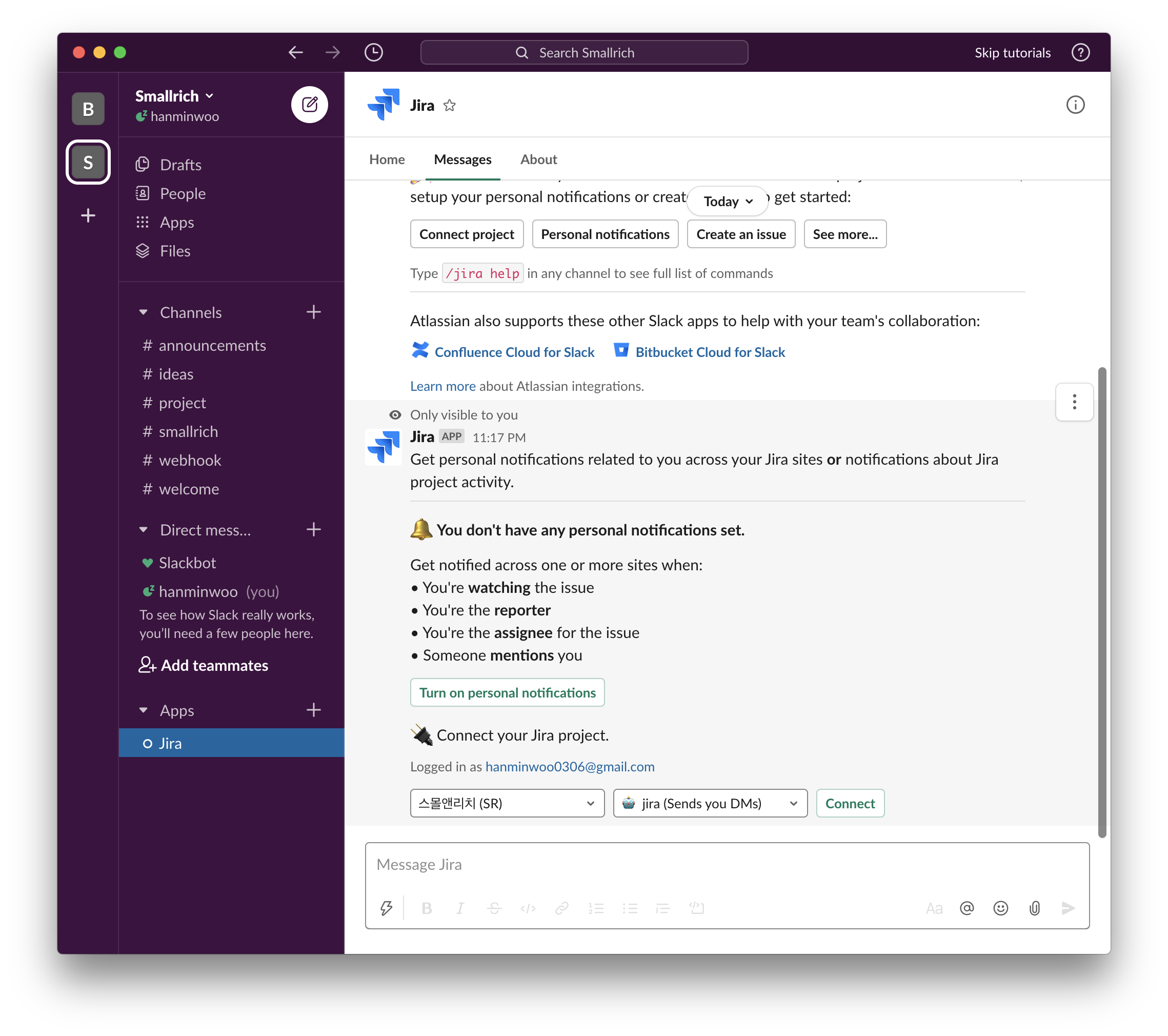The width and height of the screenshot is (1168, 1036).
Task: Collapse the Direct messages section
Action: pos(144,530)
